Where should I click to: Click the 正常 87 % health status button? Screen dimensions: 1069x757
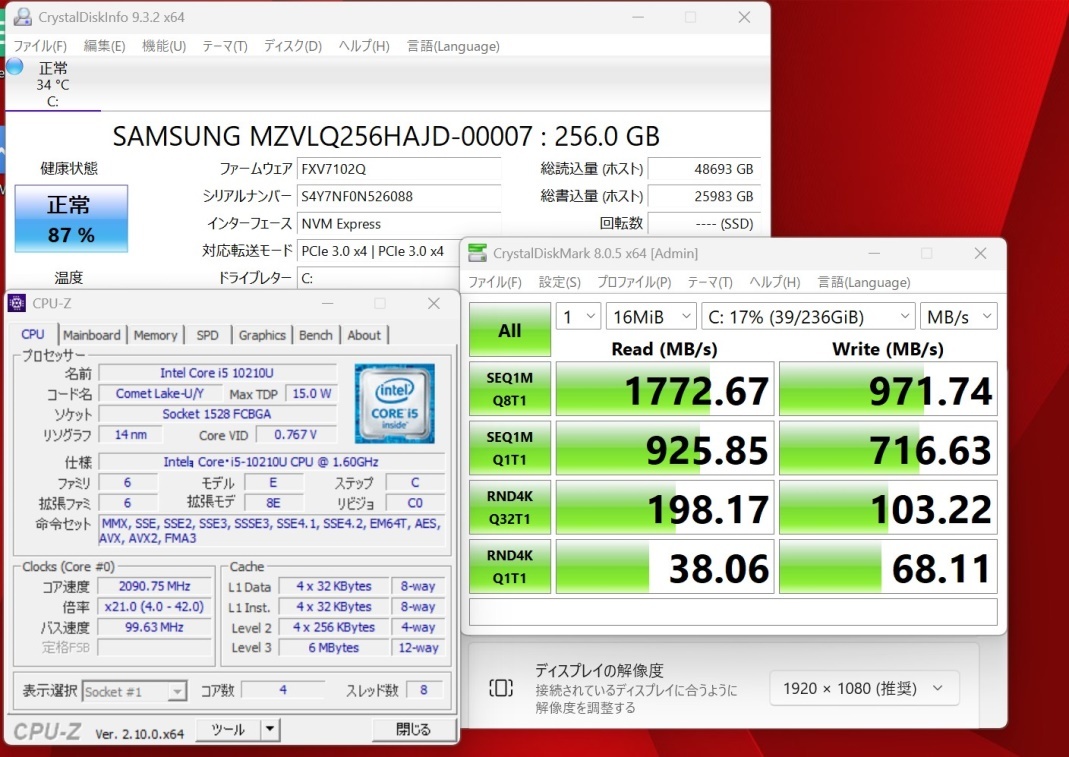pos(71,219)
